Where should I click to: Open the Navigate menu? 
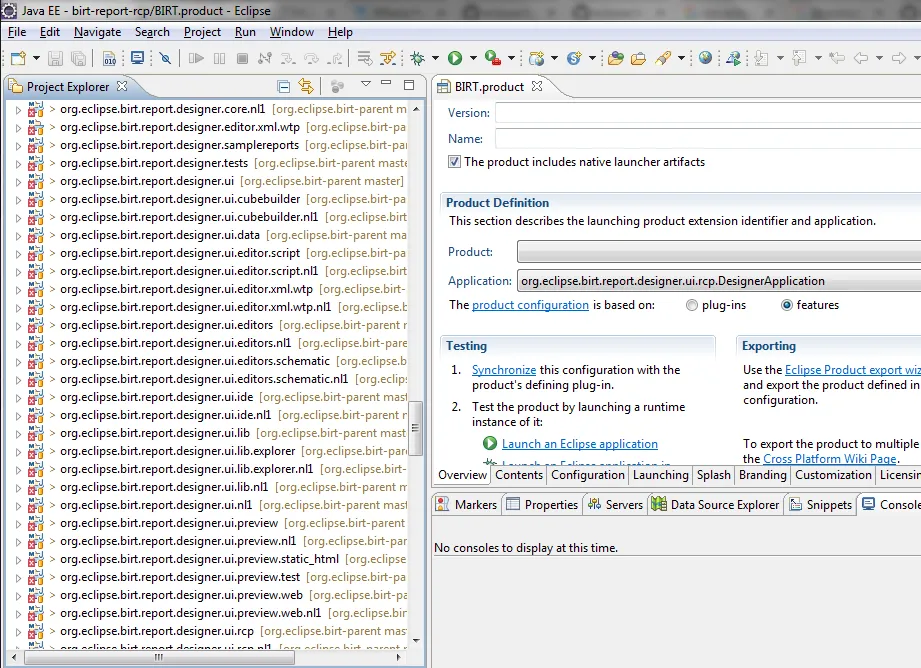[x=98, y=32]
